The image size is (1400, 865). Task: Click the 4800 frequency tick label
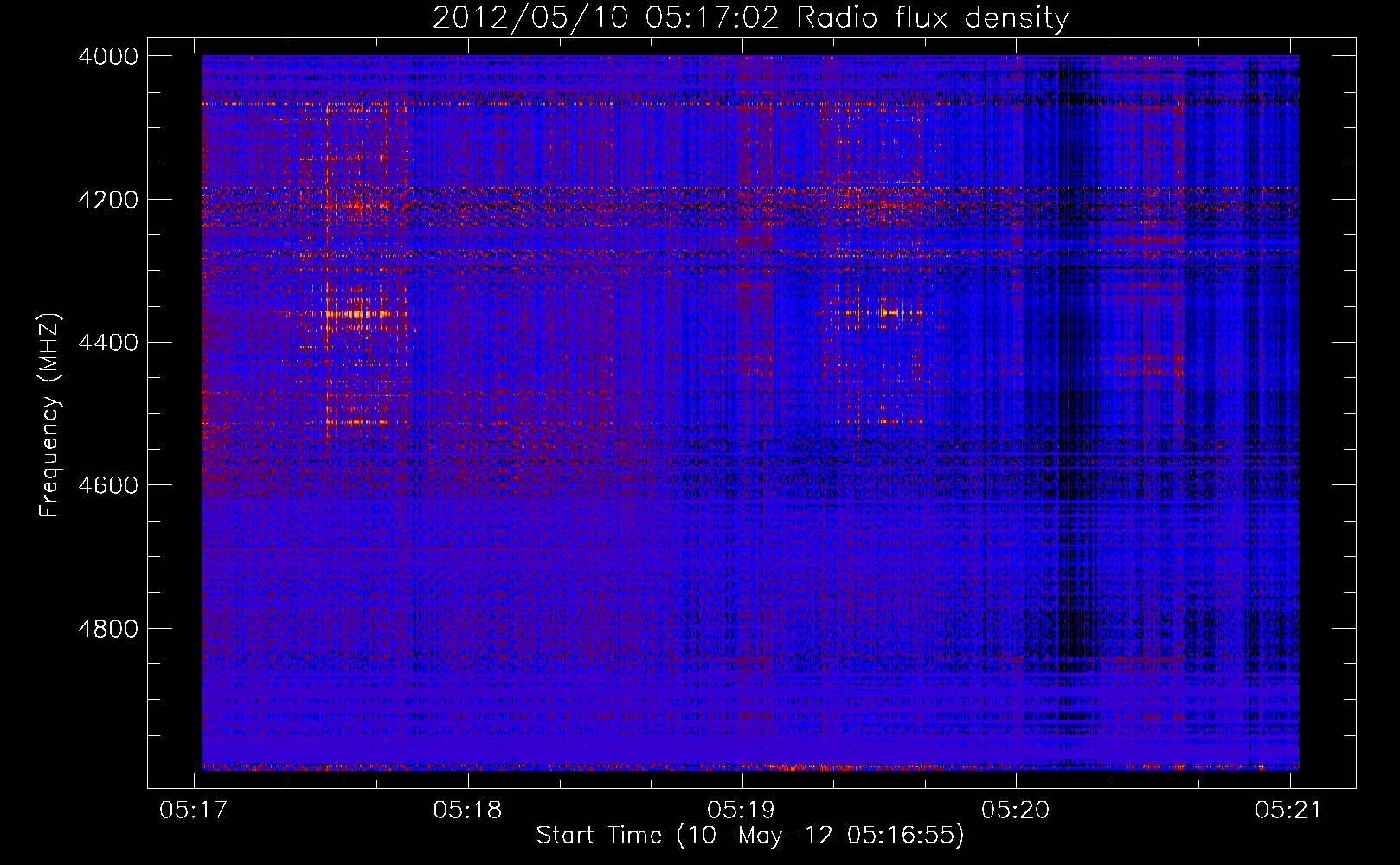coord(108,628)
